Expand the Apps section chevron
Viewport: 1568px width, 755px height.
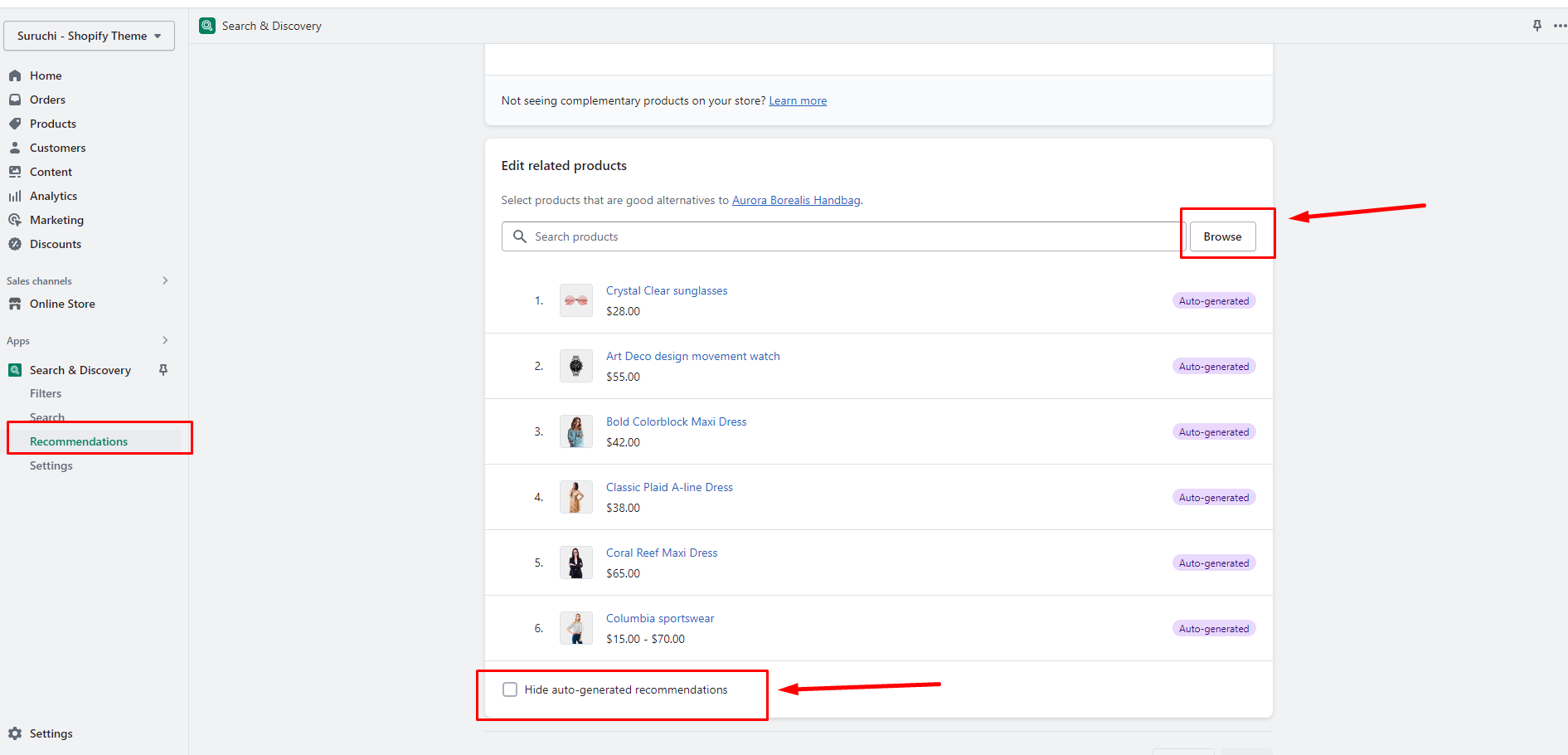click(x=165, y=340)
